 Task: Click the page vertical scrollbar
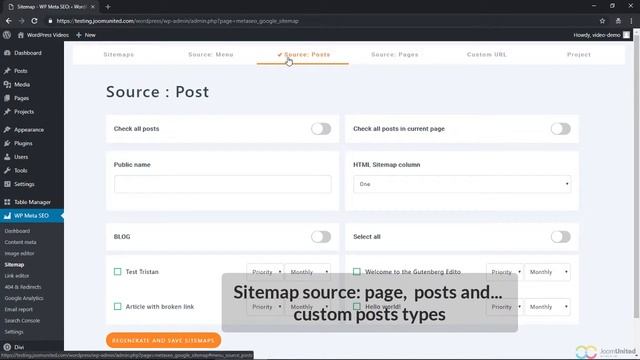point(636,176)
